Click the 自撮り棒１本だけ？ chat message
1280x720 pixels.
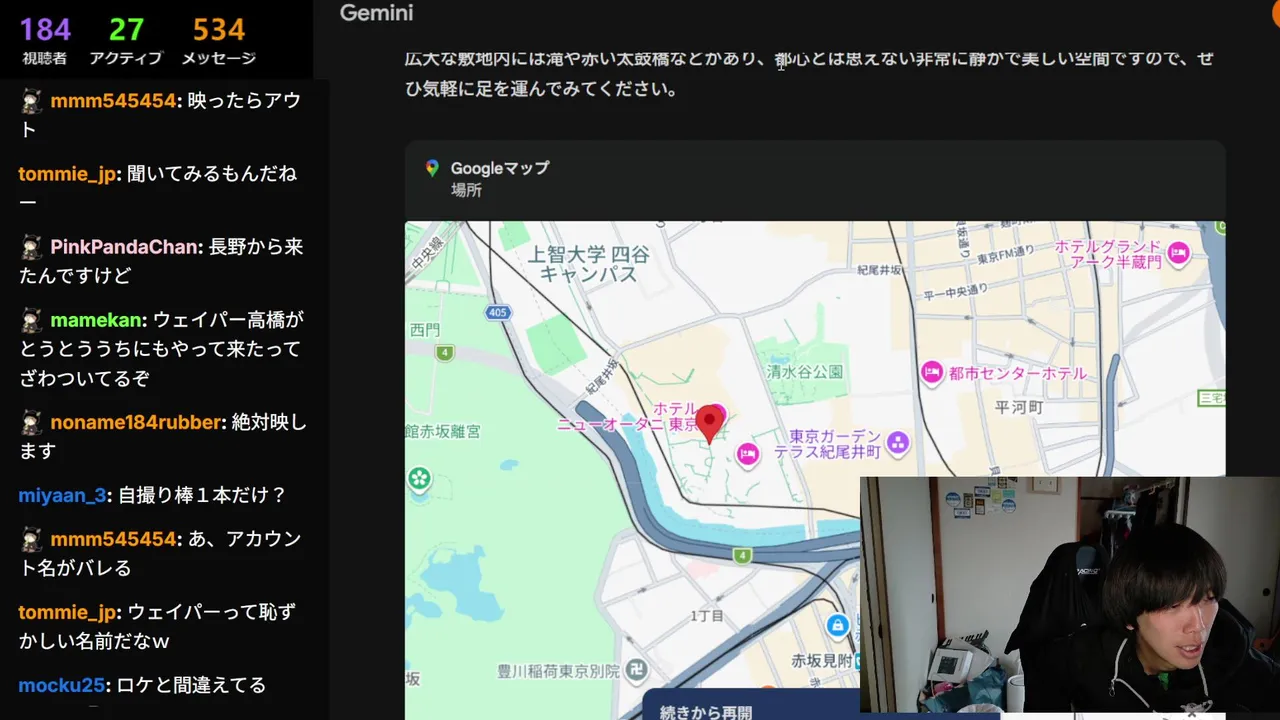tap(202, 495)
